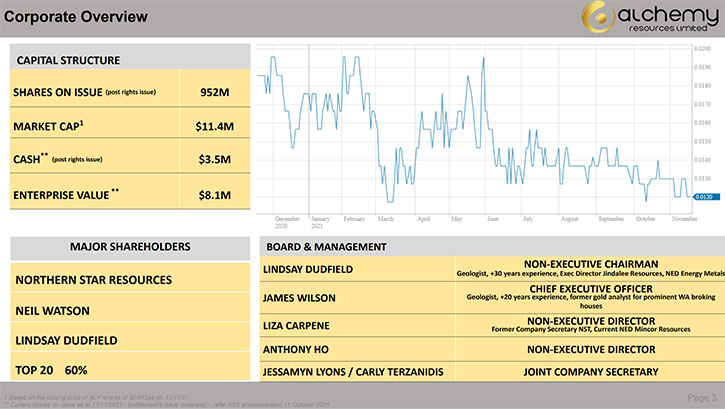This screenshot has height=409, width=725.
Task: Select the SHARES ON ISSUE label
Action: [x=58, y=92]
